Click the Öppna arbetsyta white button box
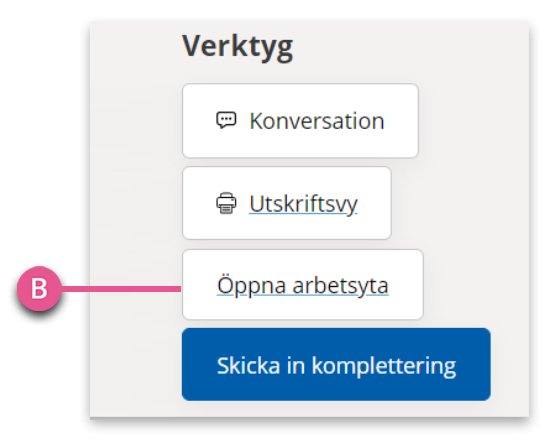Image resolution: width=549 pixels, height=445 pixels. [x=303, y=285]
